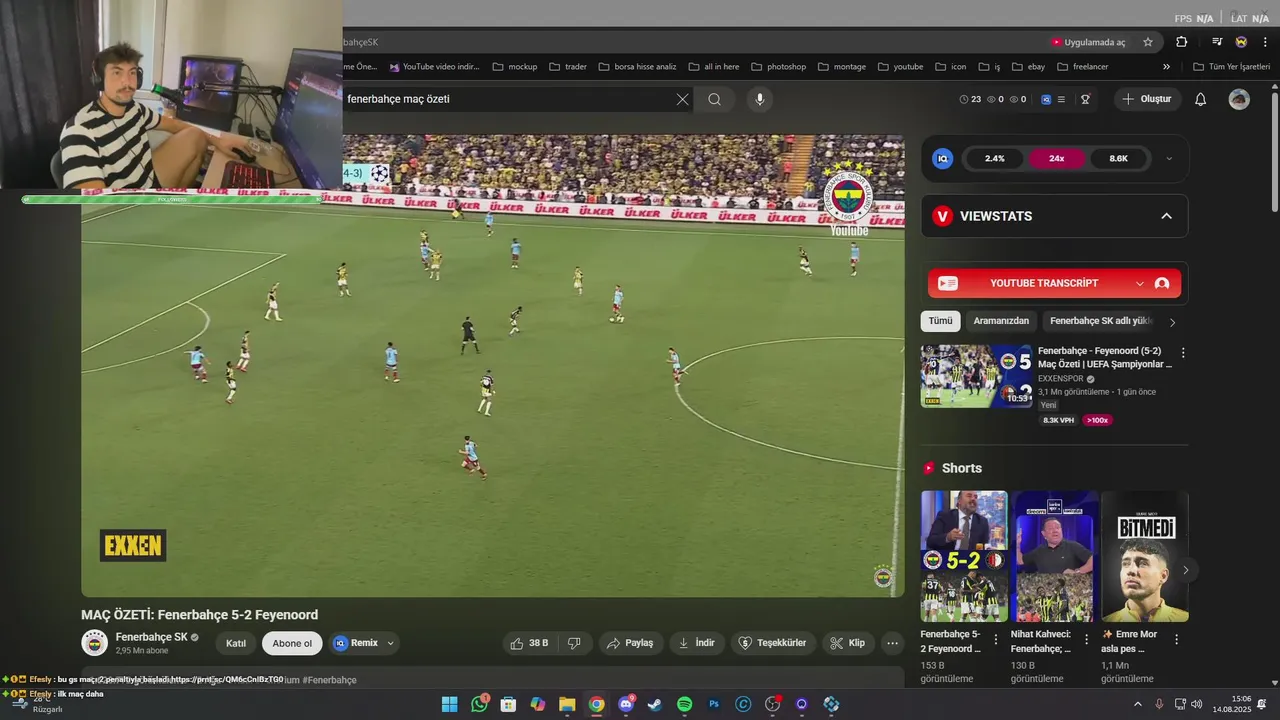
Task: Open the YouTube account avatar menu
Action: tap(1239, 99)
